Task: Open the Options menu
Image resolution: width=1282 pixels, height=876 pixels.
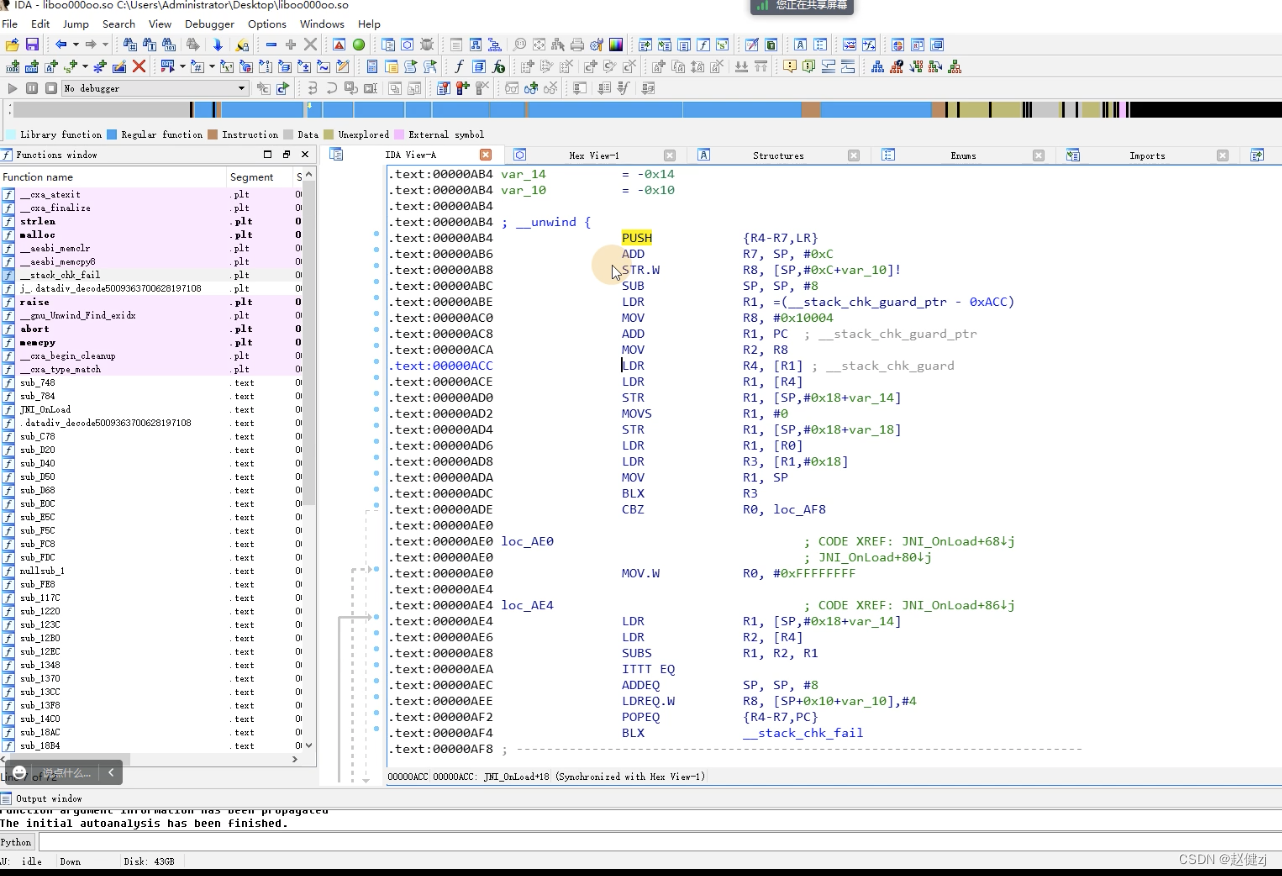Action: (267, 24)
